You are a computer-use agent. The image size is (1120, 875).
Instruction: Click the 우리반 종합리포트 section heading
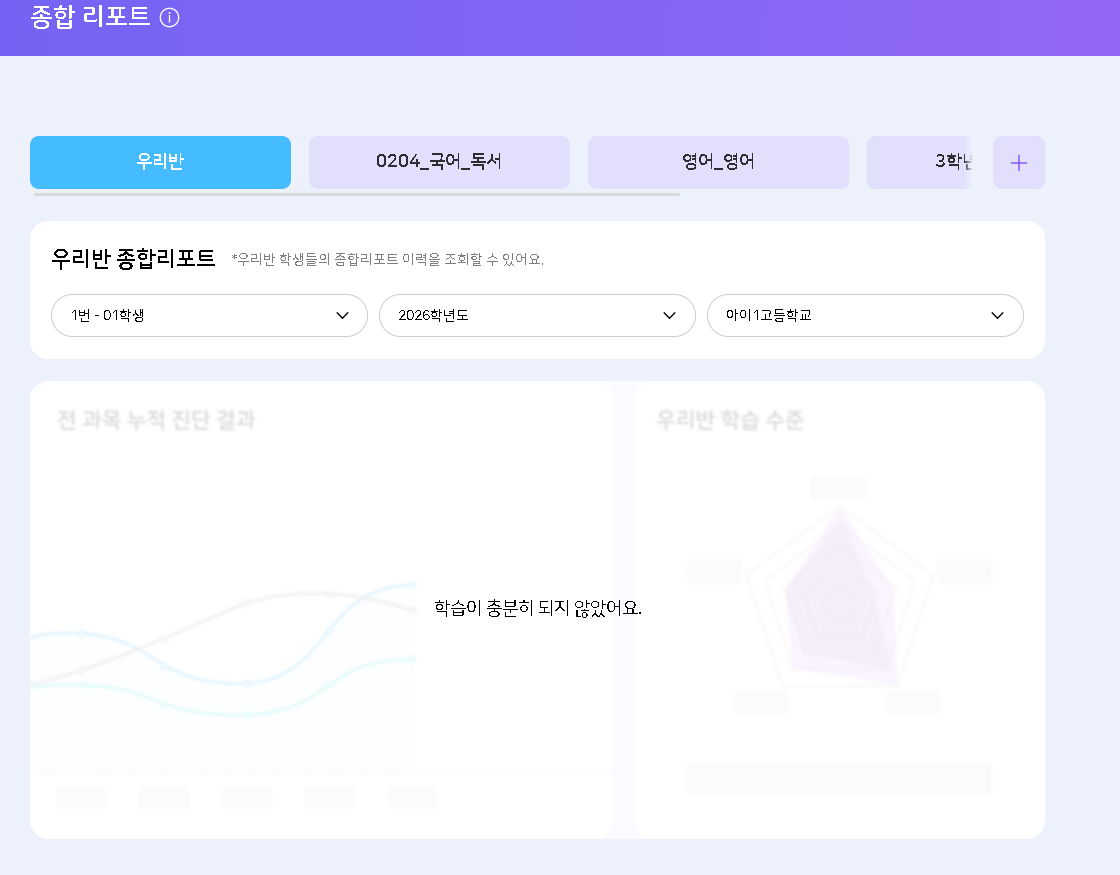[133, 258]
